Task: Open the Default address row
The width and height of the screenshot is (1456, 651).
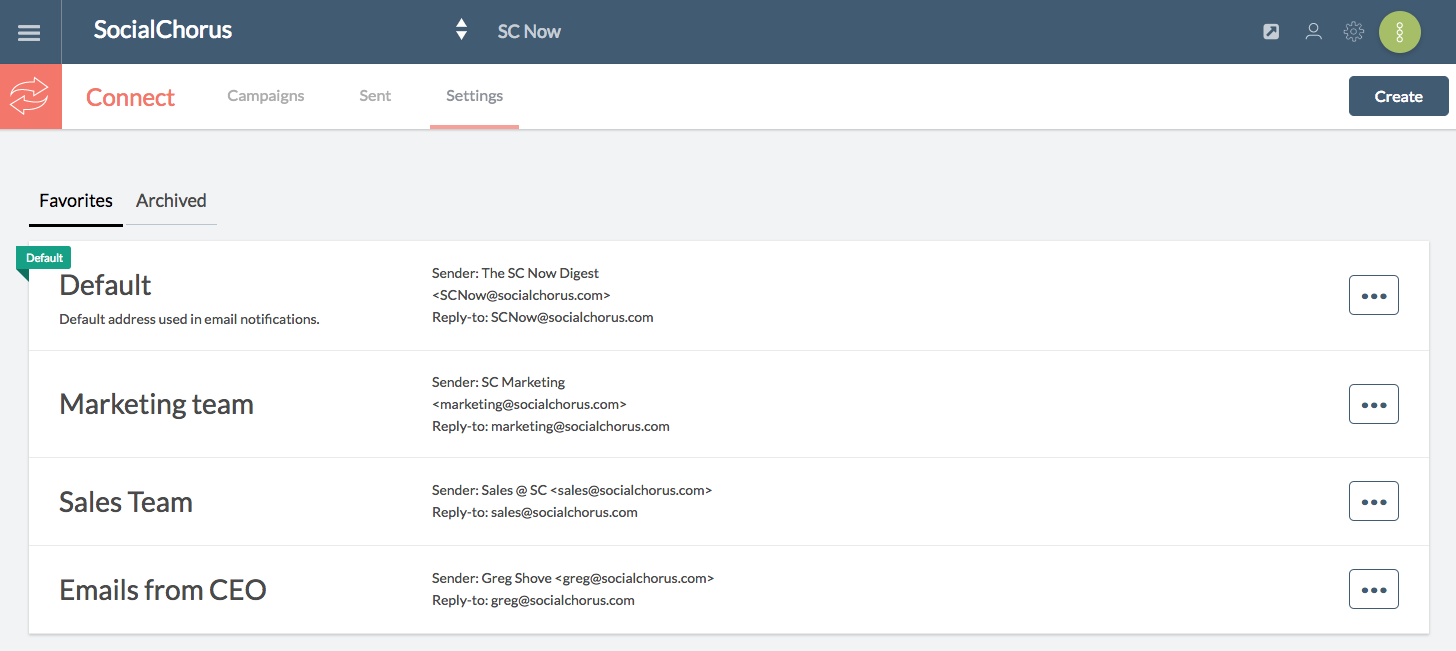Action: point(729,295)
